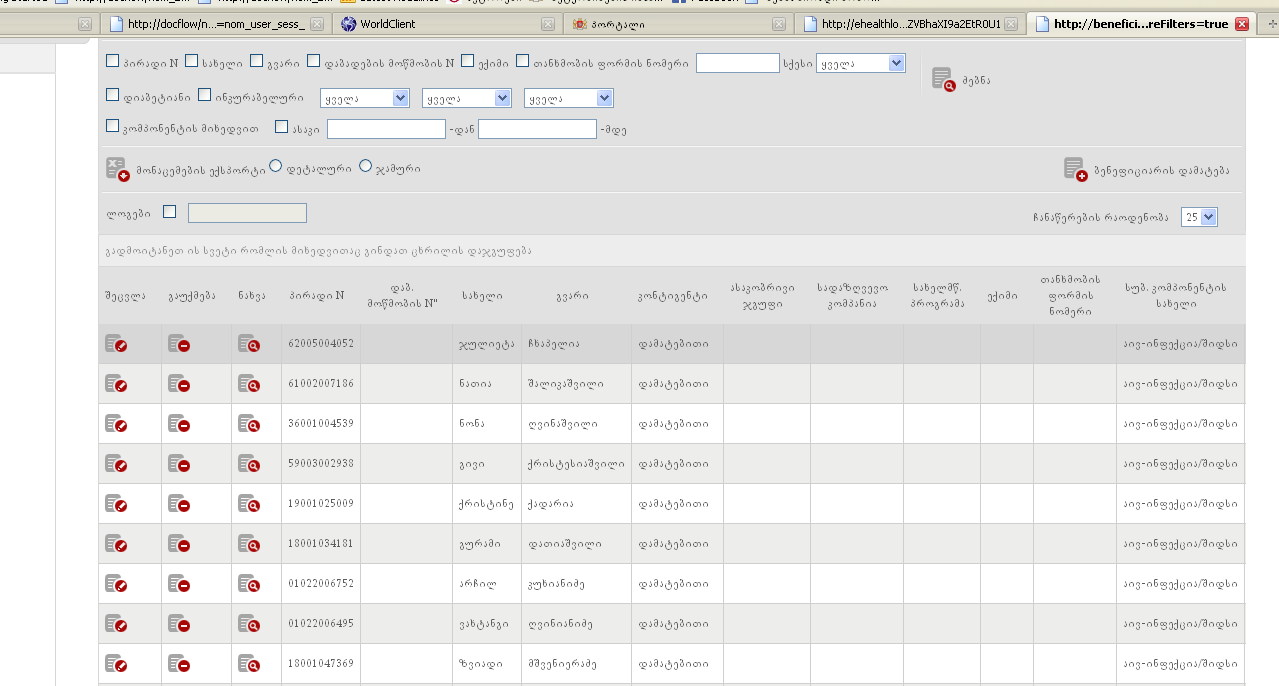Enable the პირადი N filter checkbox
Image resolution: width=1279 pixels, height=686 pixels.
coord(113,62)
